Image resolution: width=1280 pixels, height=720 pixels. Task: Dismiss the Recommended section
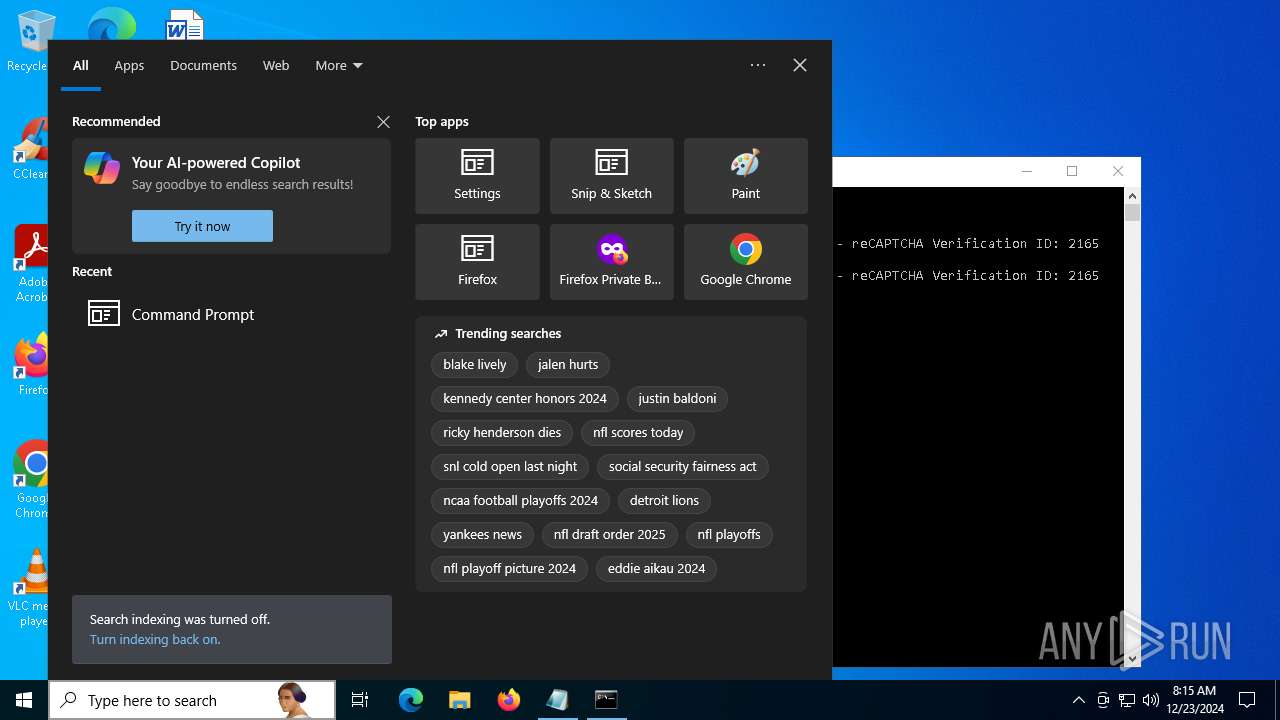point(383,122)
